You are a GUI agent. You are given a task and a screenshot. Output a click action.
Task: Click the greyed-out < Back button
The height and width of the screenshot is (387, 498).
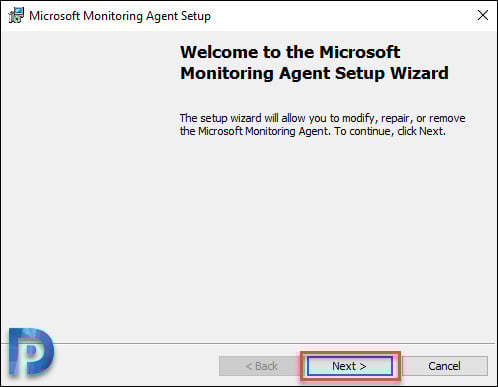(x=262, y=366)
